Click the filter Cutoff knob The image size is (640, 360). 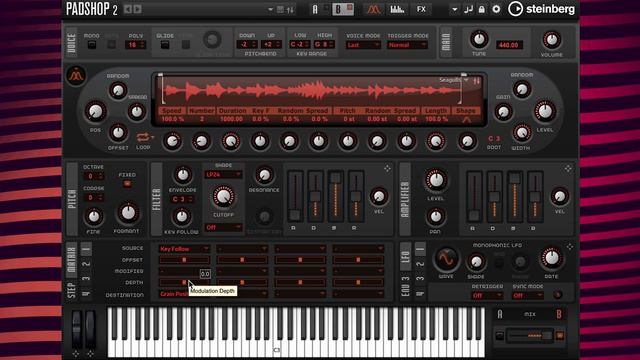coord(223,197)
